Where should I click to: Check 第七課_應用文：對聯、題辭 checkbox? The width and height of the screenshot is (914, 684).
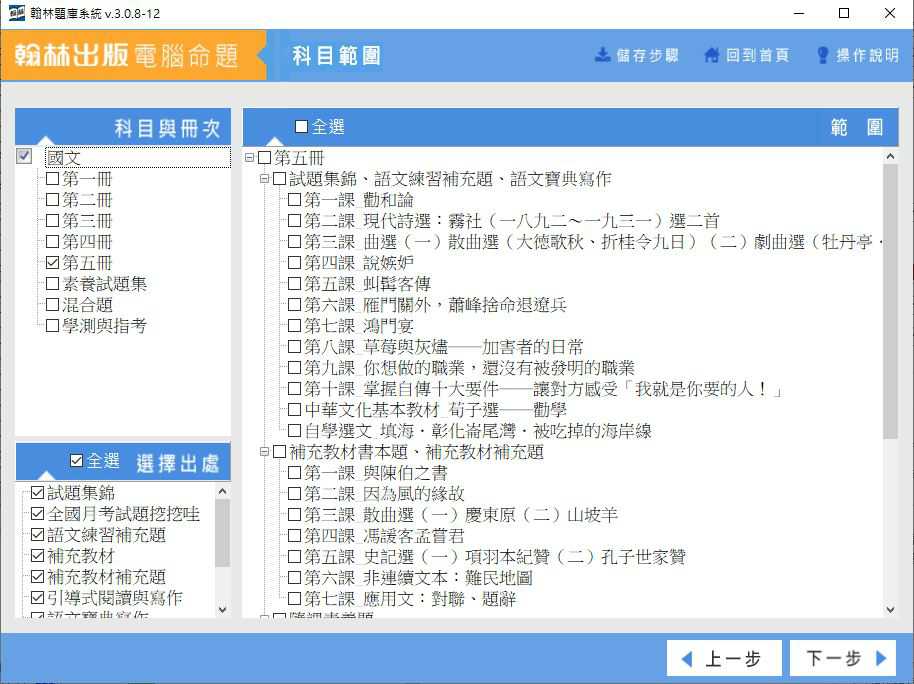tap(295, 598)
